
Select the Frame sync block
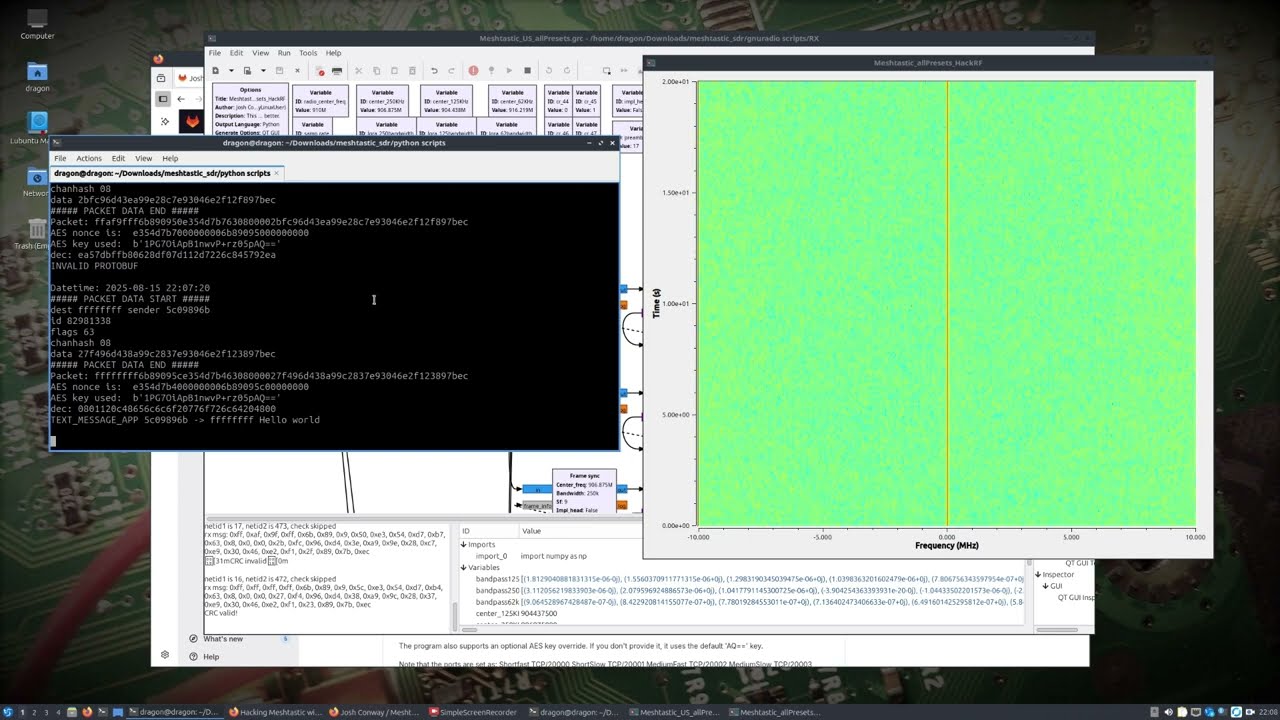point(585,491)
